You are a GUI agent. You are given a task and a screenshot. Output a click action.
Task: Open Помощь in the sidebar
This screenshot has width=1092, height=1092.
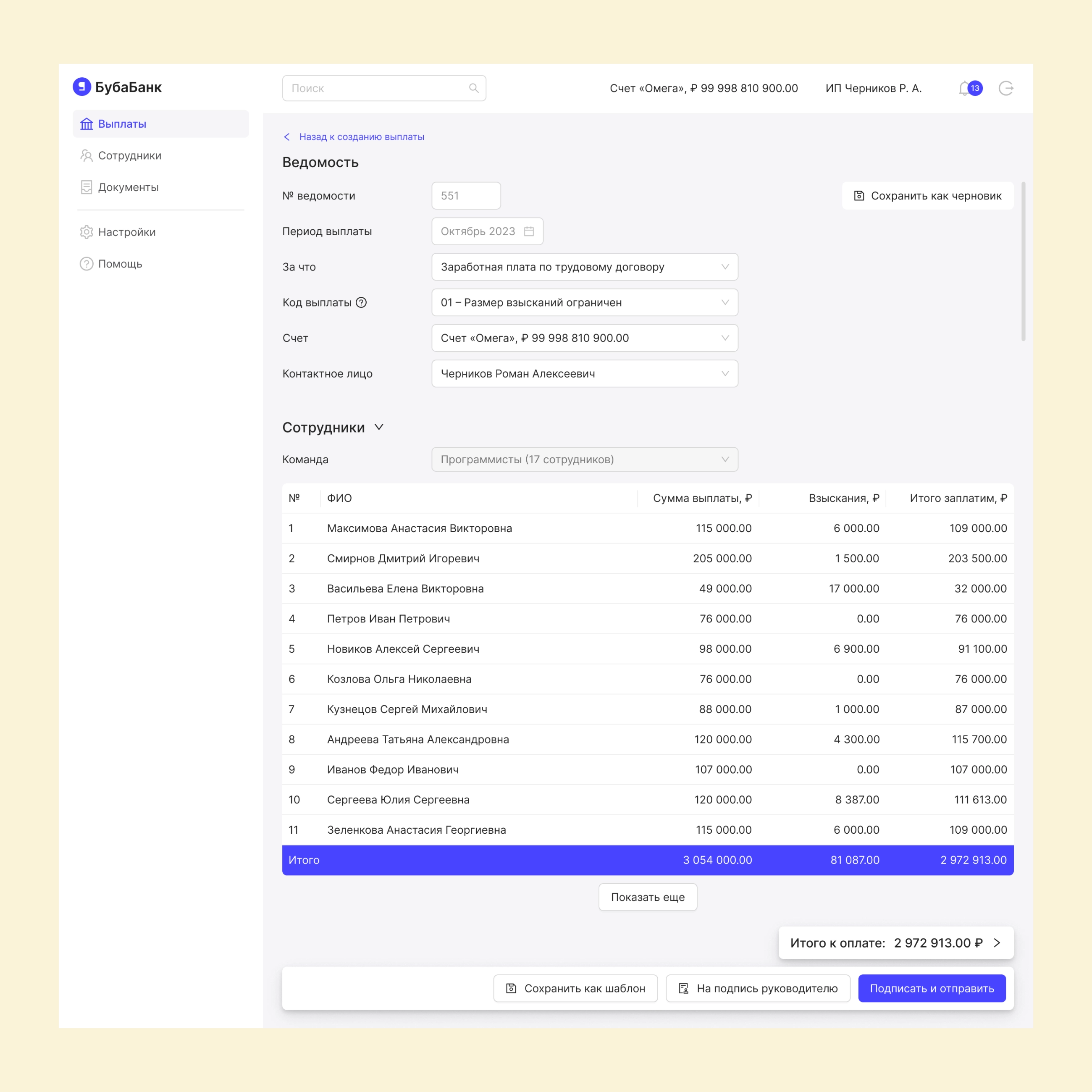pyautogui.click(x=160, y=264)
